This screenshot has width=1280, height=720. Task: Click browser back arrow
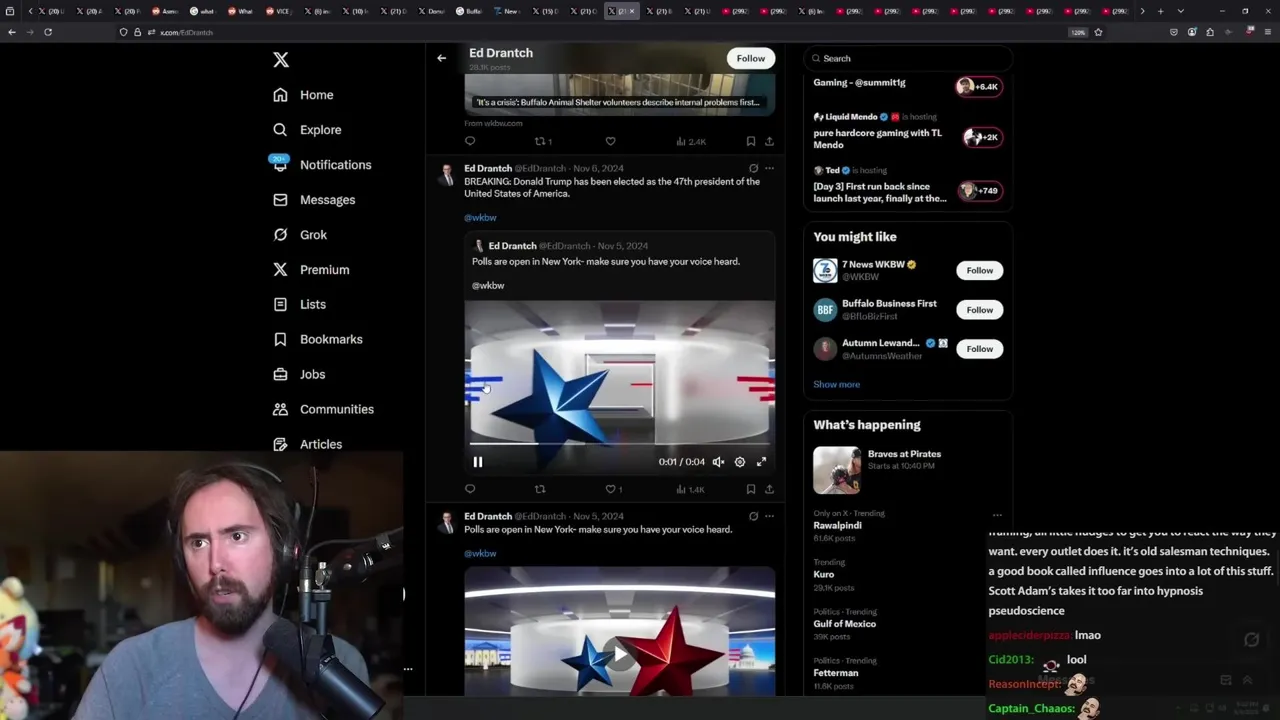(x=11, y=32)
